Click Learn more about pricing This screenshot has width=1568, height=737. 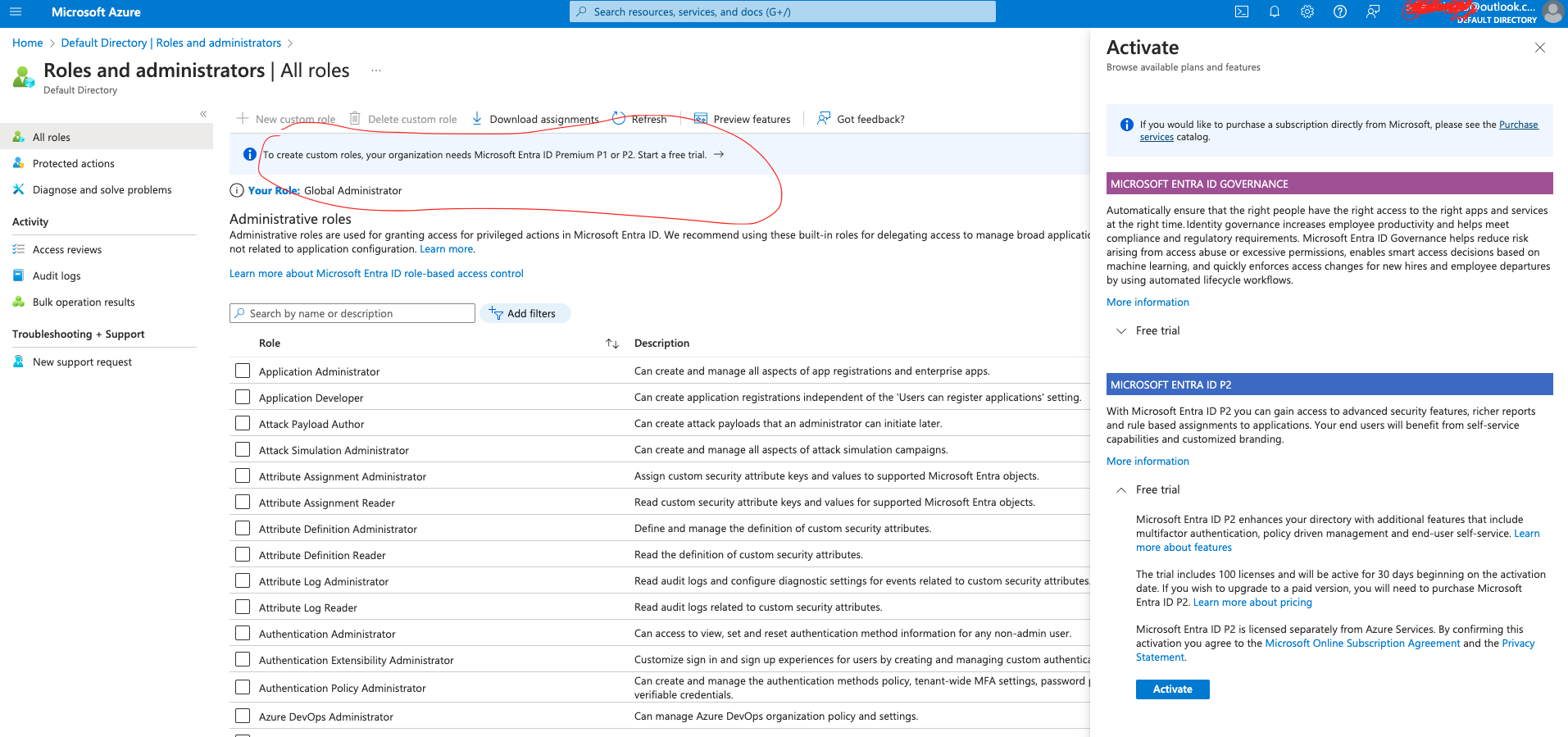[1252, 603]
